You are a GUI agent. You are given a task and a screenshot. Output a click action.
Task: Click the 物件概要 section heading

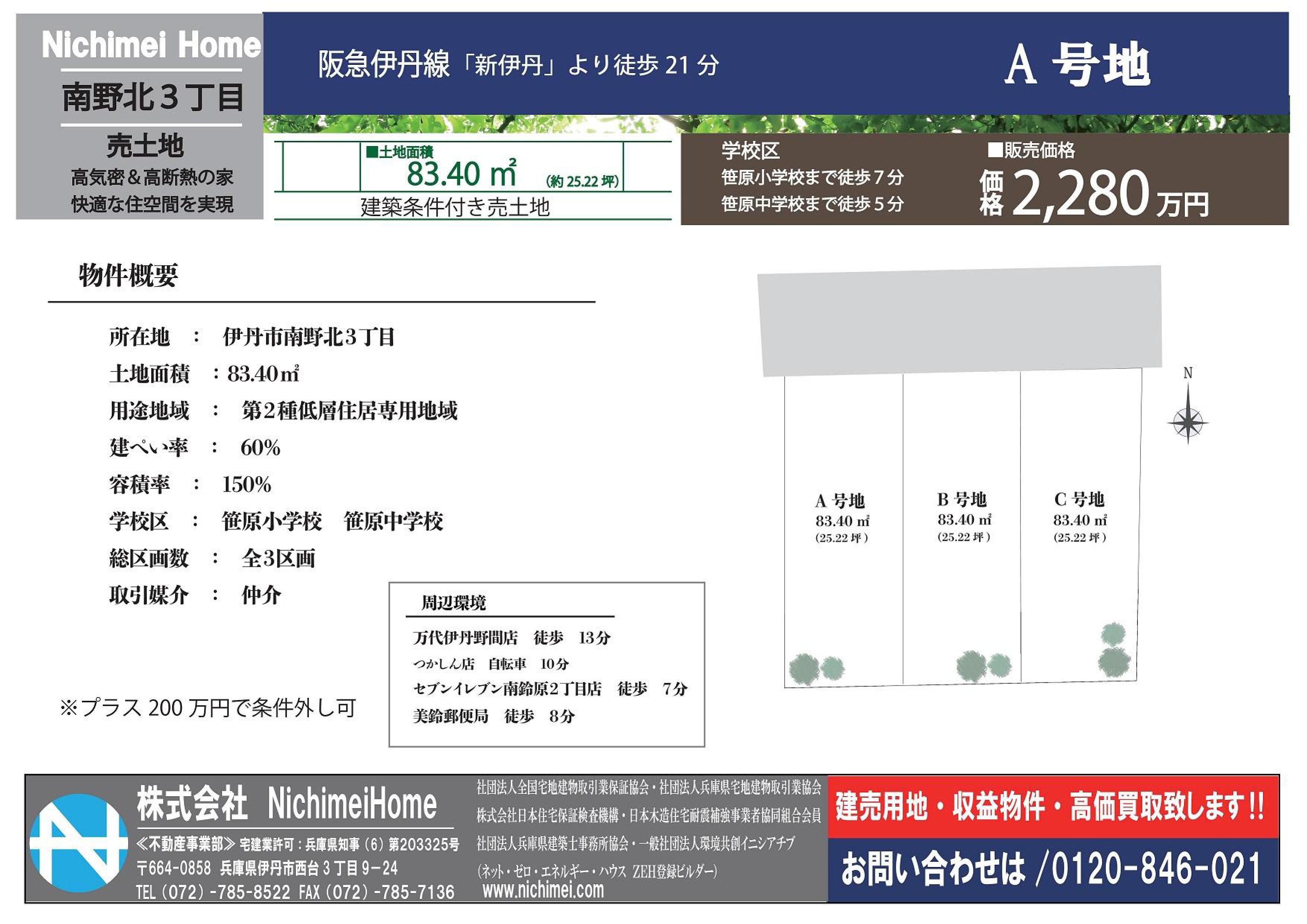(128, 276)
